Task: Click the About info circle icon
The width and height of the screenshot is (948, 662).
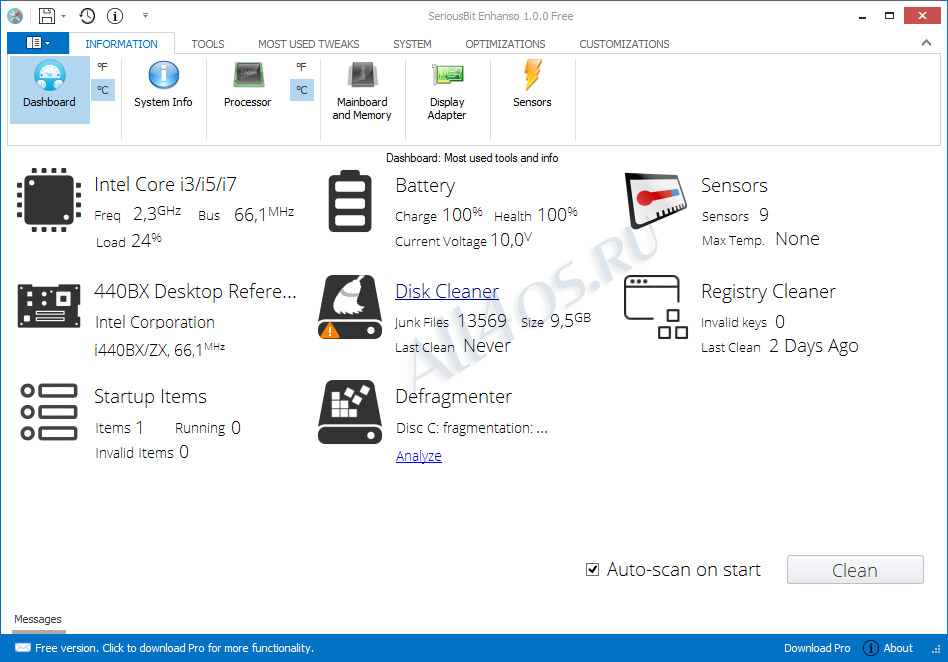Action: (x=871, y=648)
